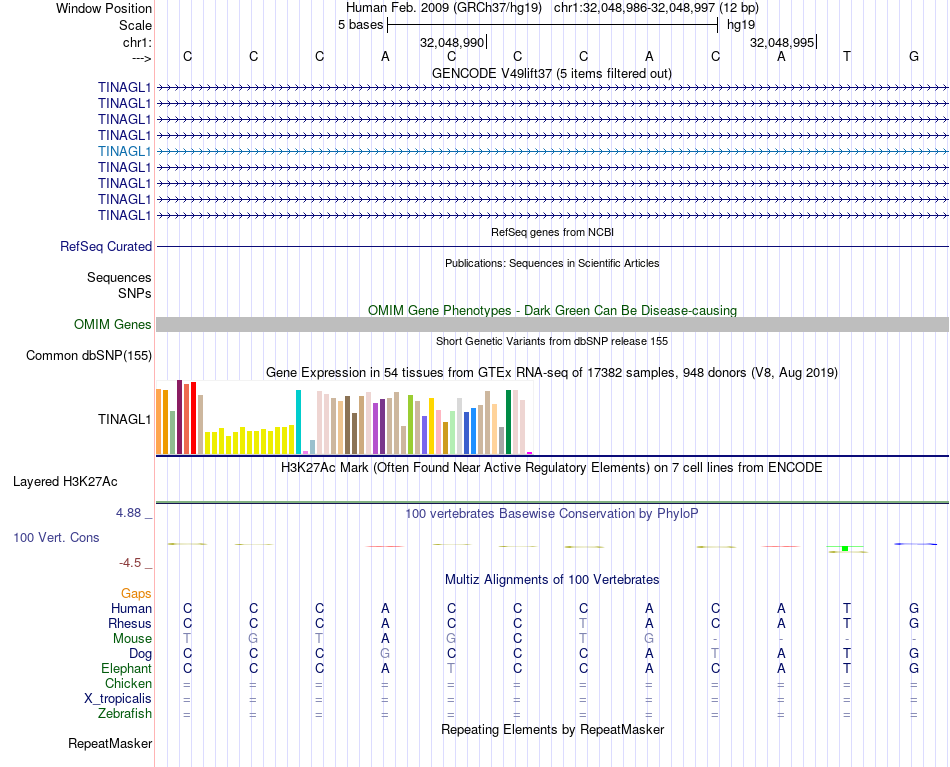Select the RepeatMasker track label
Screen dimensions: 950x767
coord(110,743)
